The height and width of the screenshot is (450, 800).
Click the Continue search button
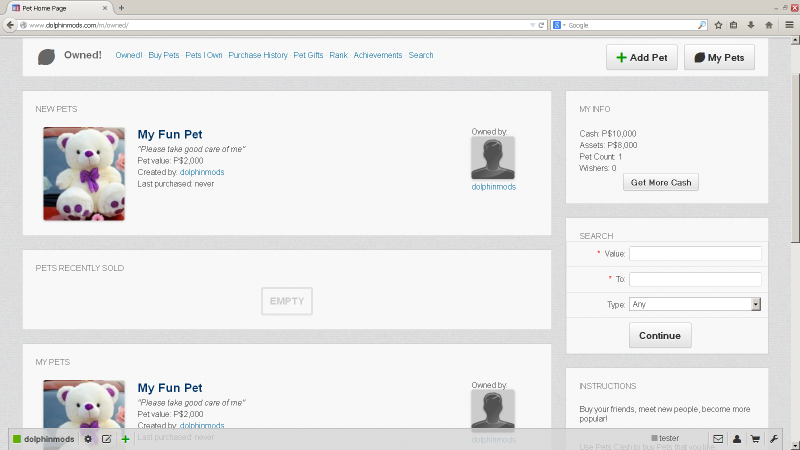(660, 335)
